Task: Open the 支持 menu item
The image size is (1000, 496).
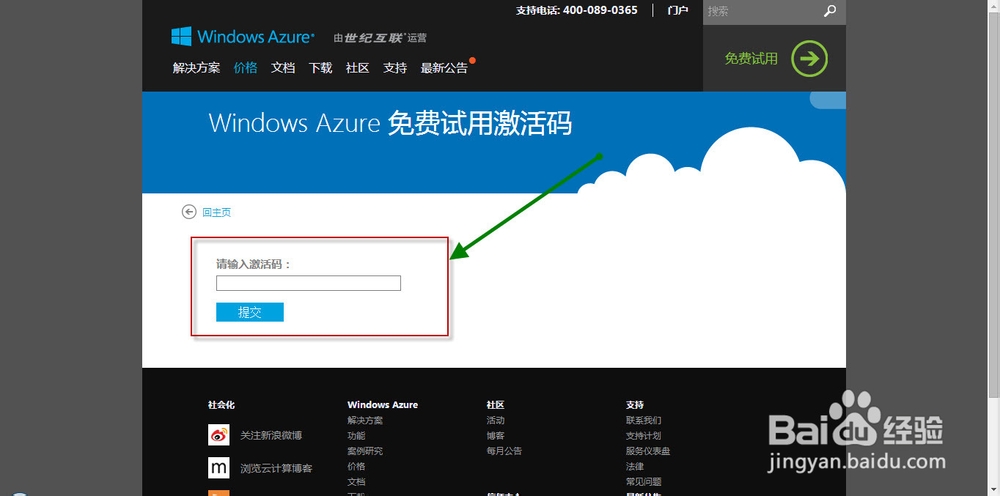Action: point(395,68)
